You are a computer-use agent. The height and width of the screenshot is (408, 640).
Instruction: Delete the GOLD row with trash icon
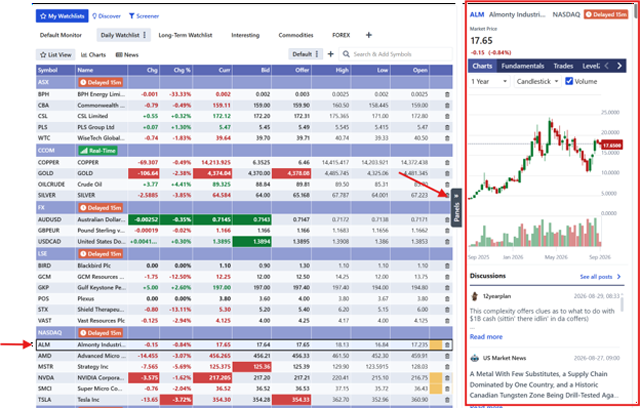click(x=447, y=173)
